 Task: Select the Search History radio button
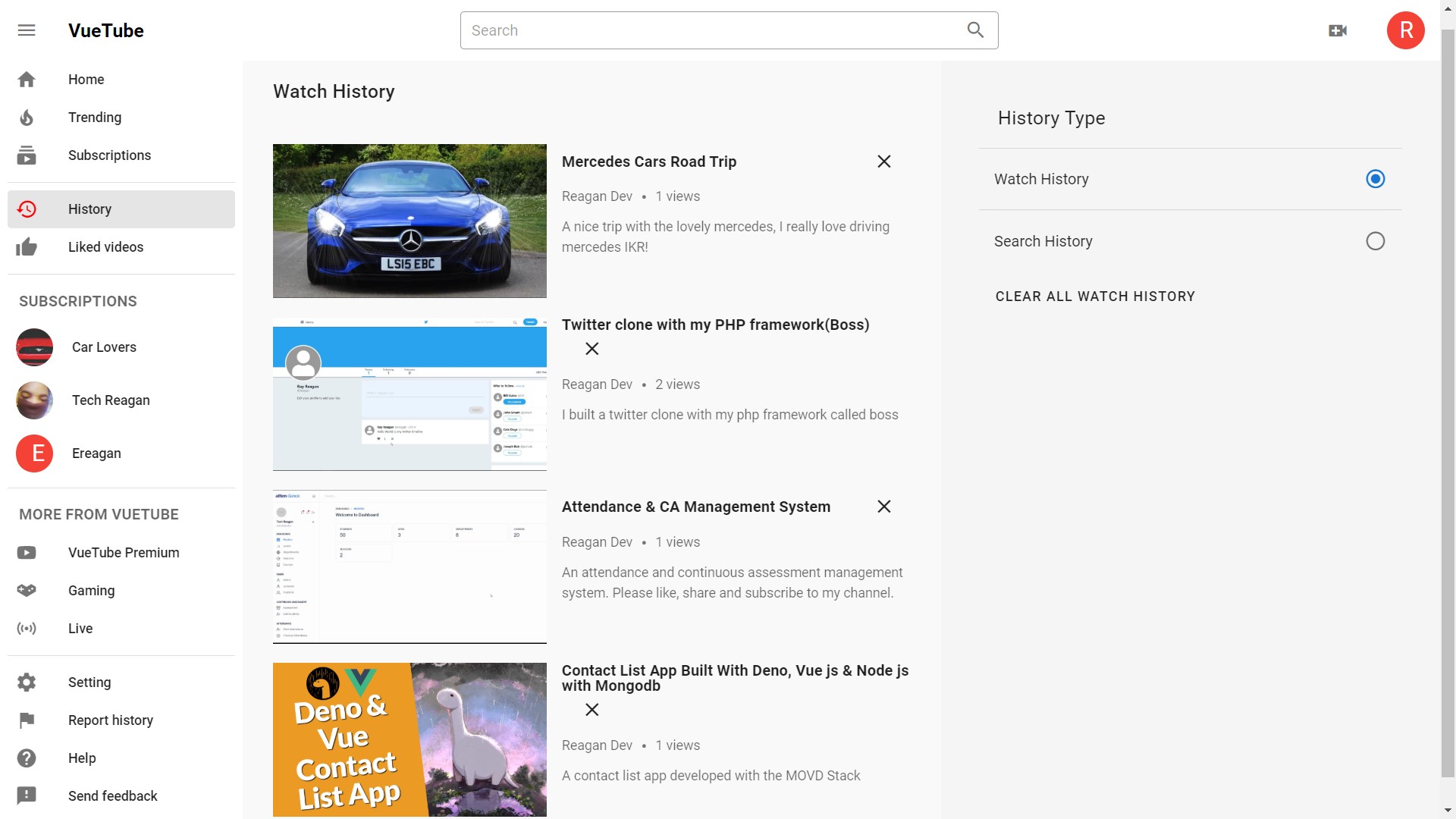(1375, 241)
